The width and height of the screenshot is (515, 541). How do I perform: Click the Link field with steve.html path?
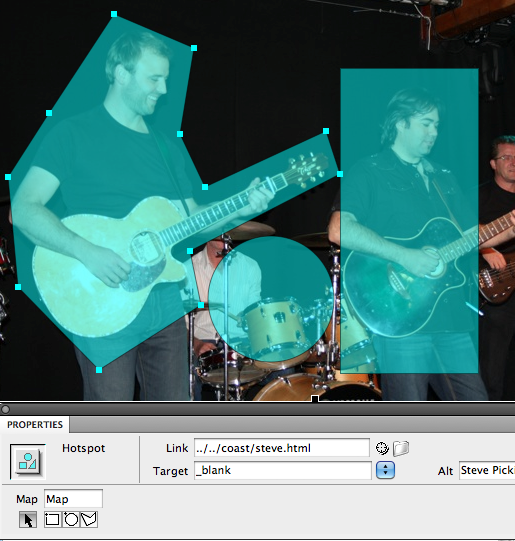point(281,448)
